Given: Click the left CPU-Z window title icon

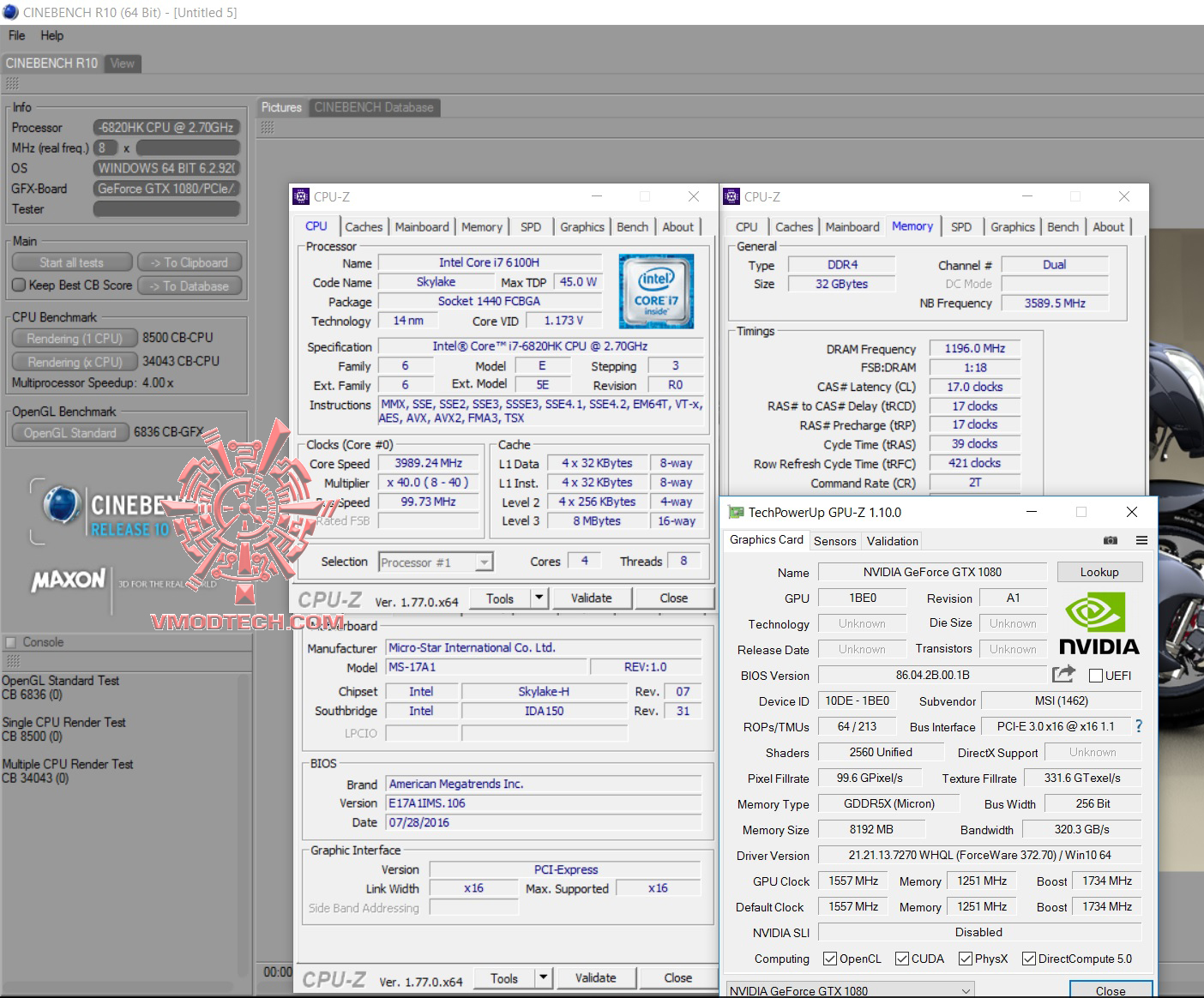Looking at the screenshot, I should click(x=301, y=196).
